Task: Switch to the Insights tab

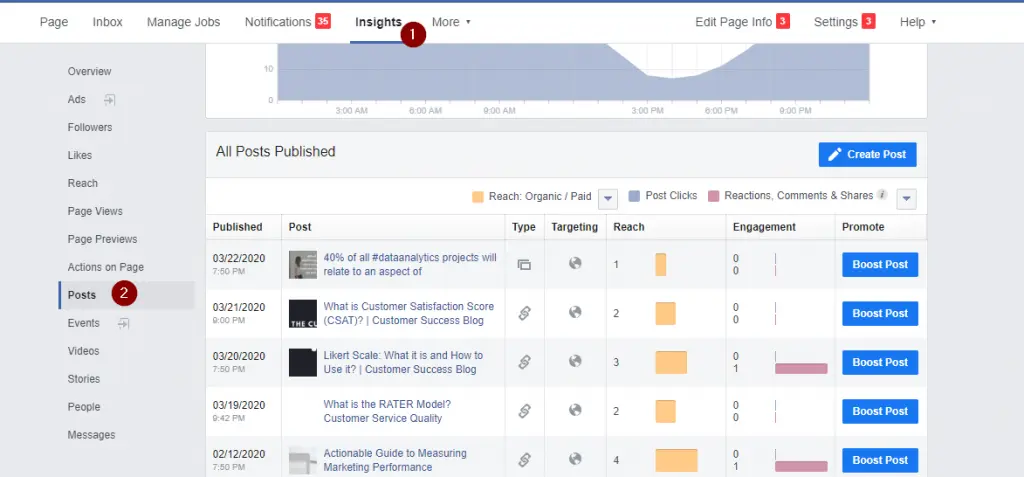Action: point(378,22)
